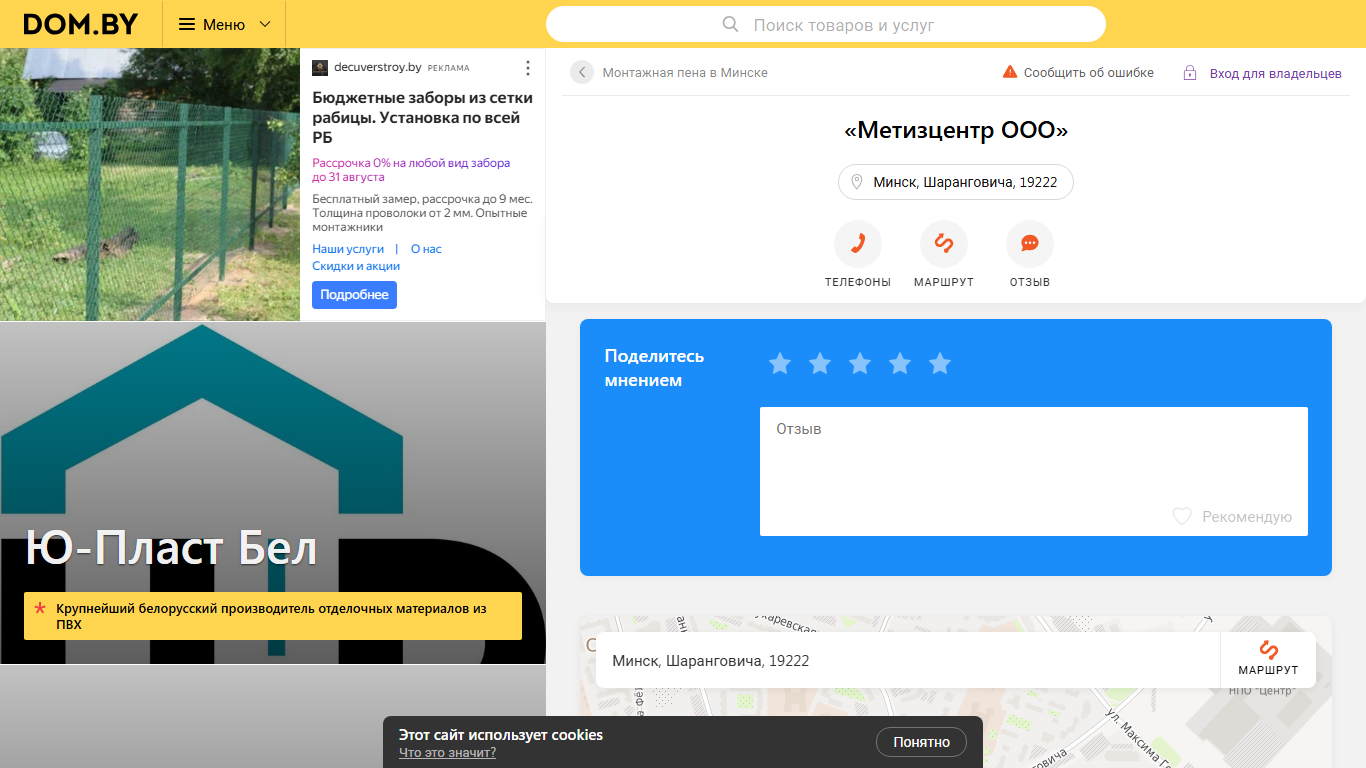Viewport: 1366px width, 768px height.
Task: Click the decuverstroy.by advertiser favicon
Action: pyautogui.click(x=320, y=68)
